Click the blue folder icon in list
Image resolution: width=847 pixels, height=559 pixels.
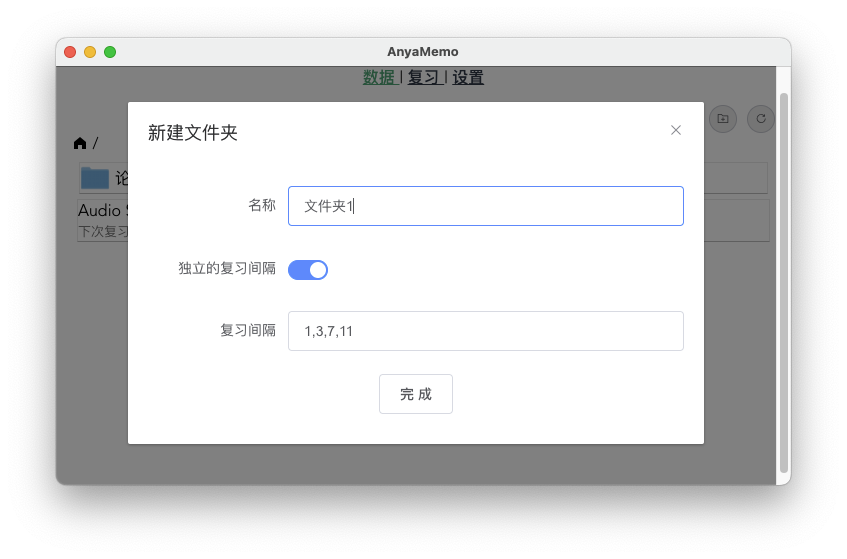tap(95, 178)
